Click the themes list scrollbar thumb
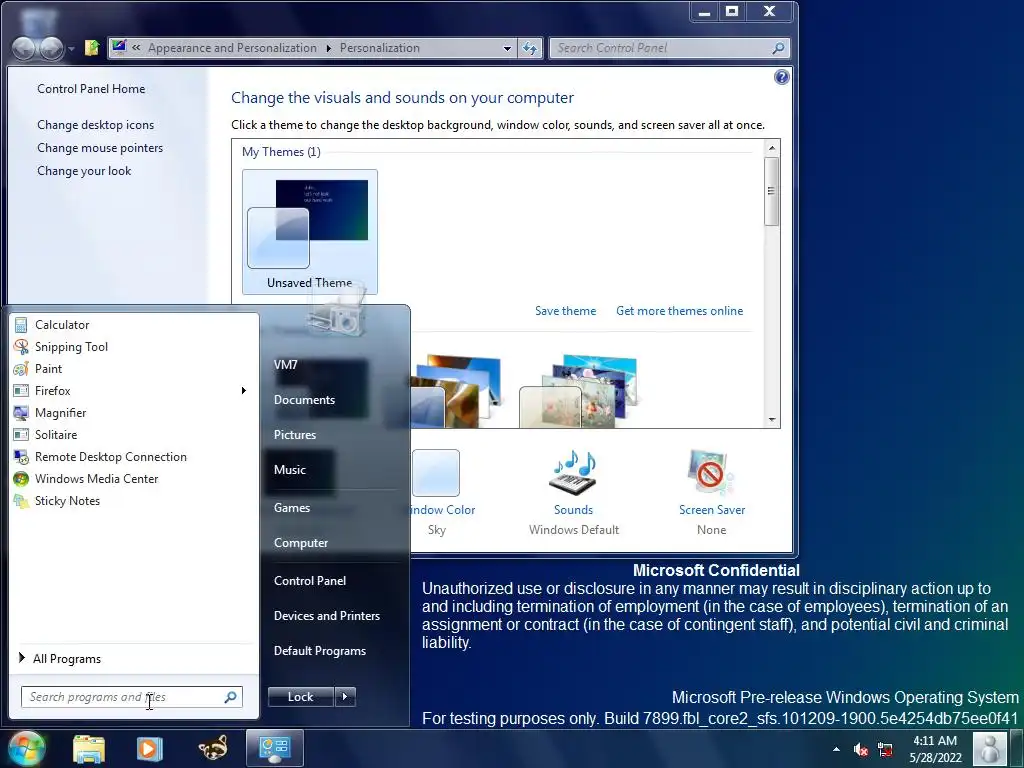Image resolution: width=1024 pixels, height=768 pixels. (772, 191)
